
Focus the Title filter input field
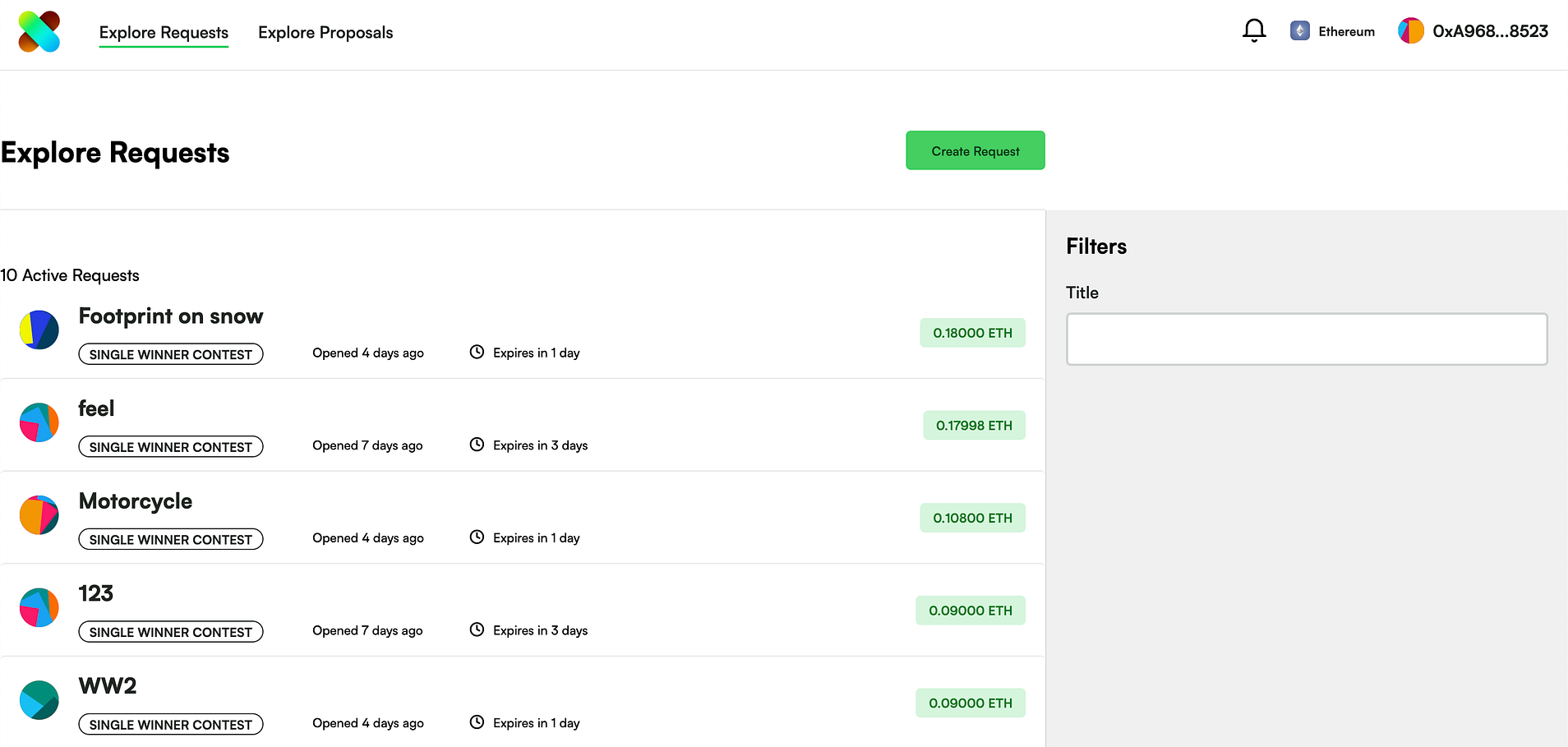pyautogui.click(x=1307, y=339)
